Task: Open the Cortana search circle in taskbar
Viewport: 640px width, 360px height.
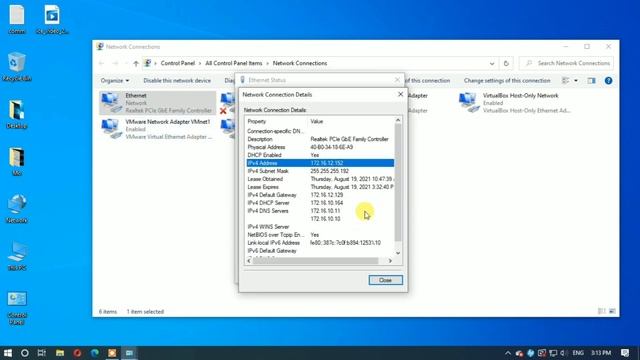Action: click(24, 353)
